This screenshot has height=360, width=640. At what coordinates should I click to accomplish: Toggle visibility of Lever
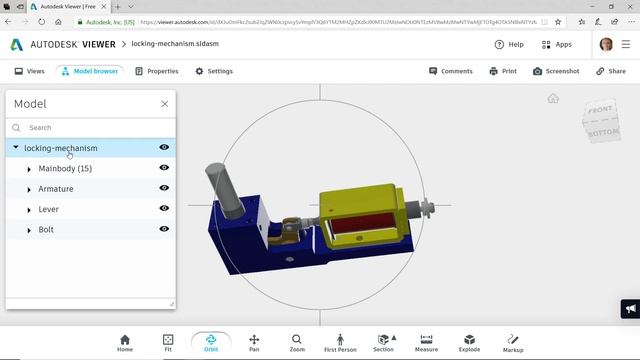[x=164, y=208]
